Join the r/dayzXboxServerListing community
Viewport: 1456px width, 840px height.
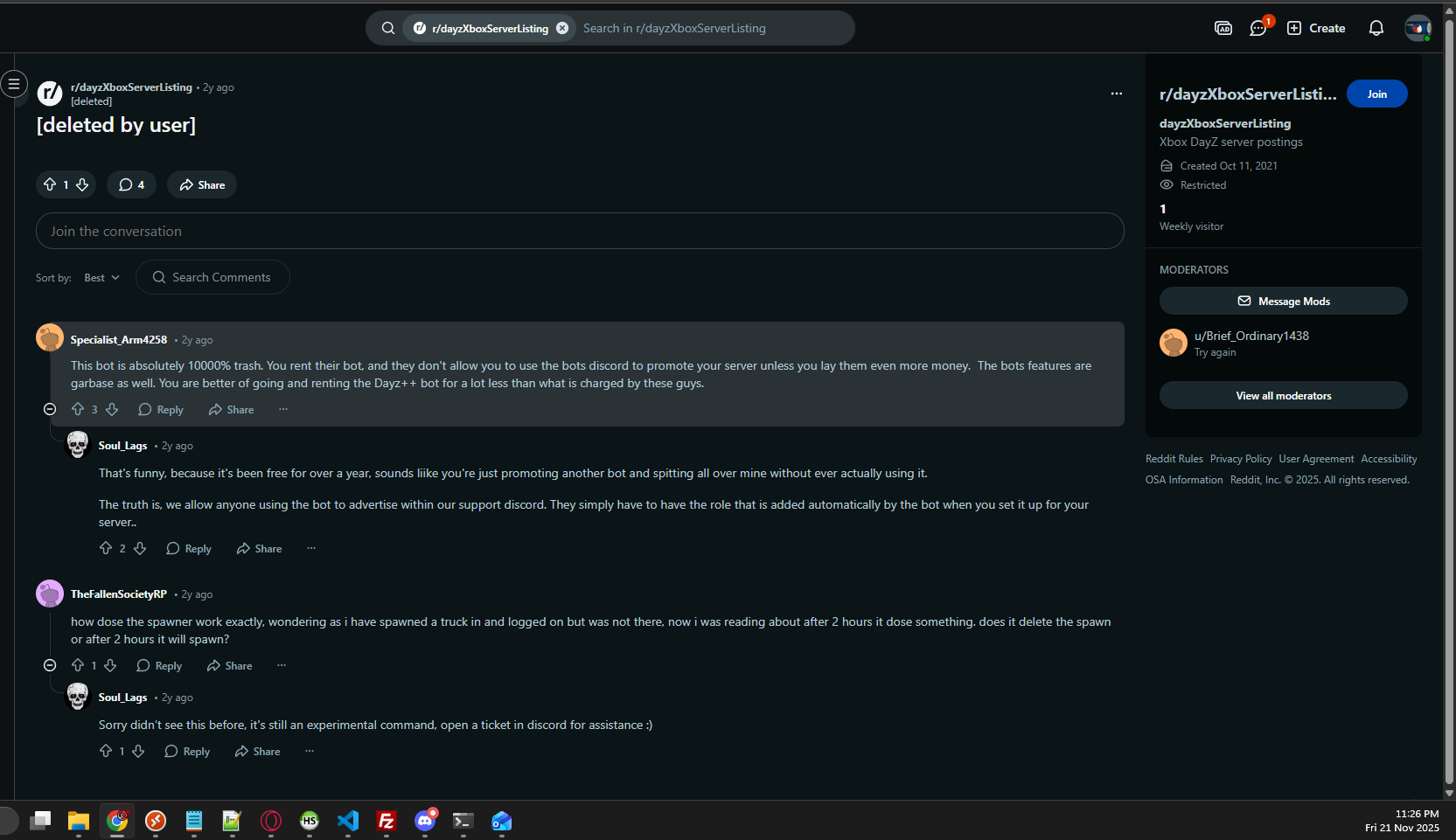point(1377,94)
